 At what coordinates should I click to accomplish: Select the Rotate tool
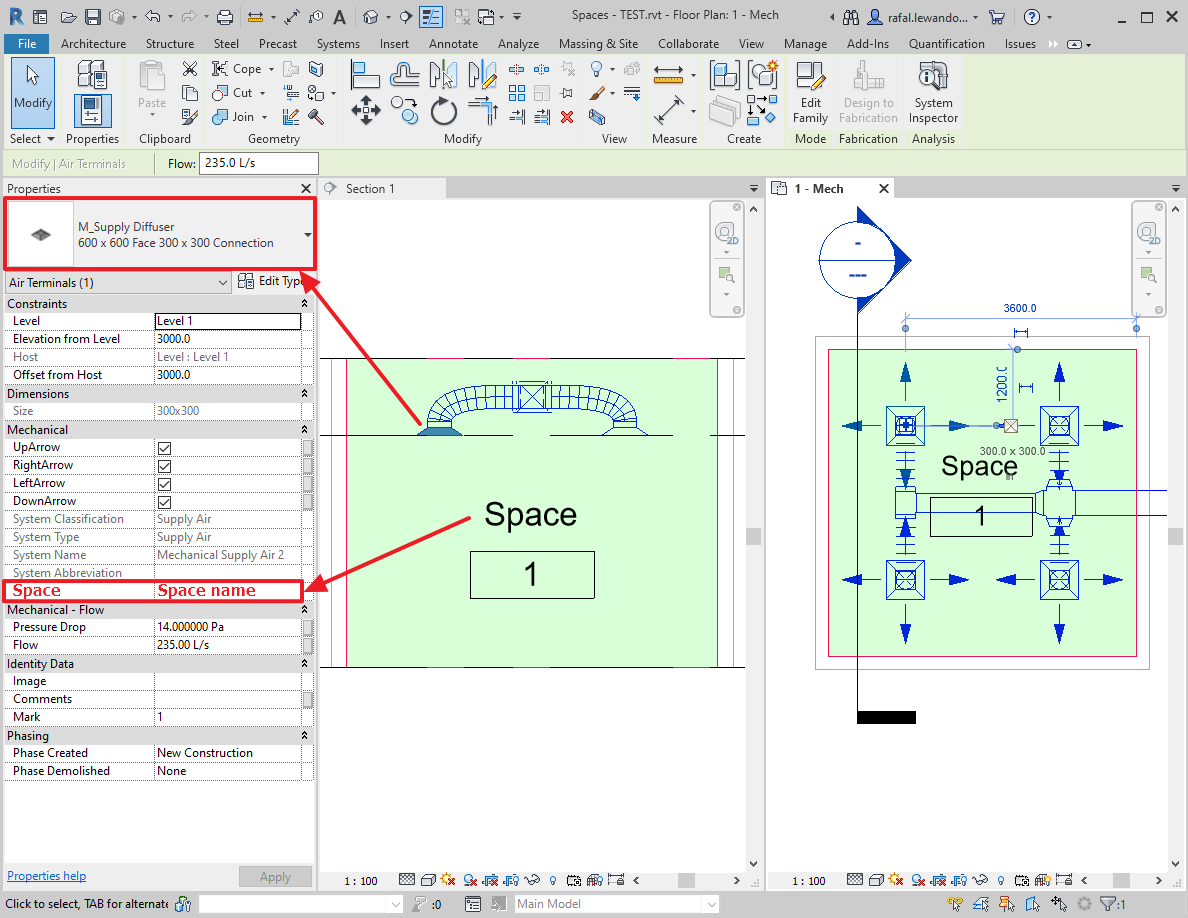point(443,112)
